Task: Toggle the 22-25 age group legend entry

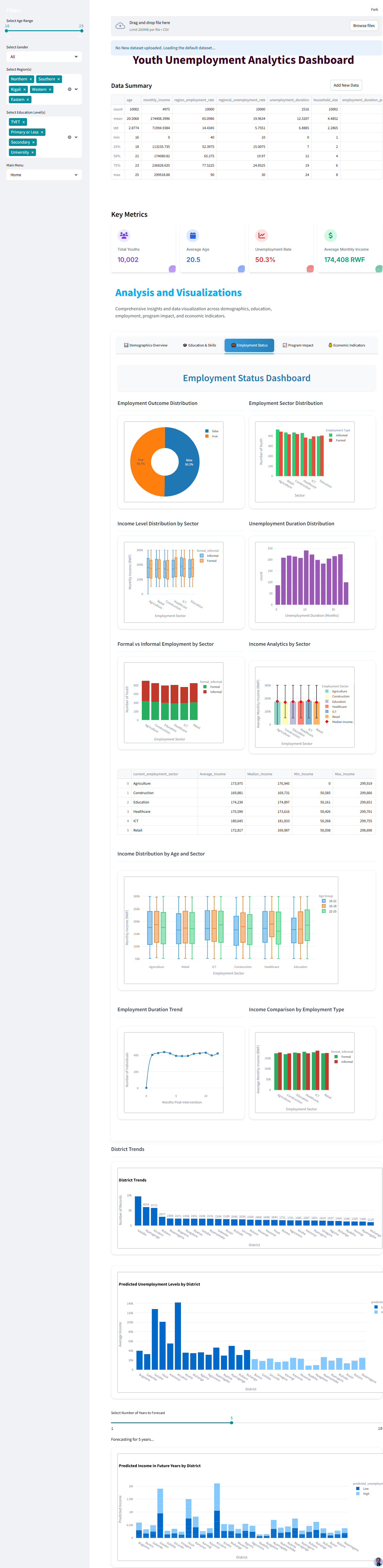Action: coord(329,911)
